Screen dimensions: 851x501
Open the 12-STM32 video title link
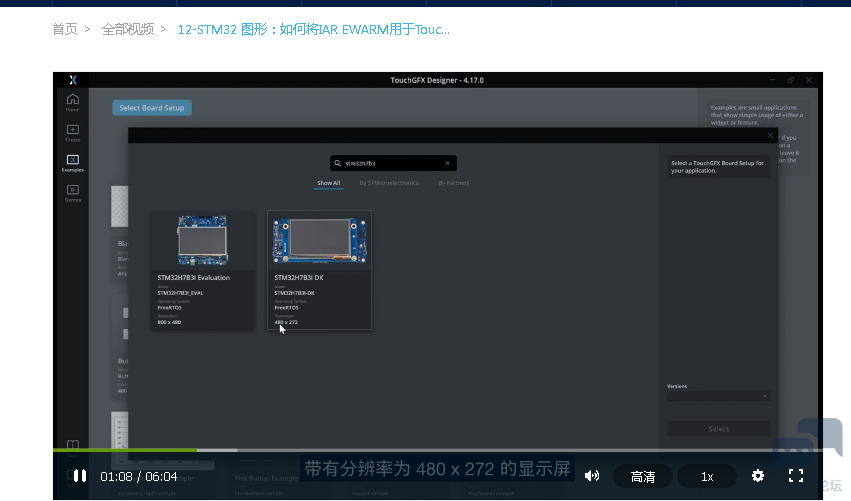[x=314, y=29]
